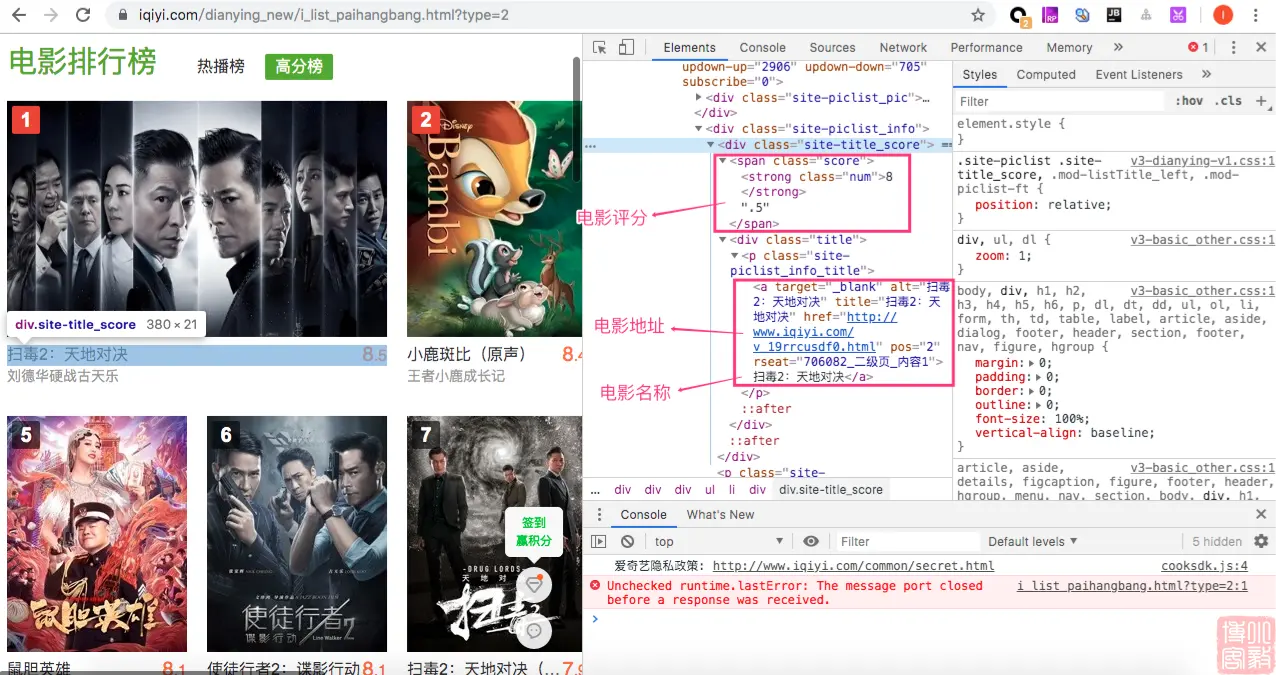Image resolution: width=1276 pixels, height=675 pixels.
Task: Go forward with the browser forward arrow
Action: click(x=51, y=15)
